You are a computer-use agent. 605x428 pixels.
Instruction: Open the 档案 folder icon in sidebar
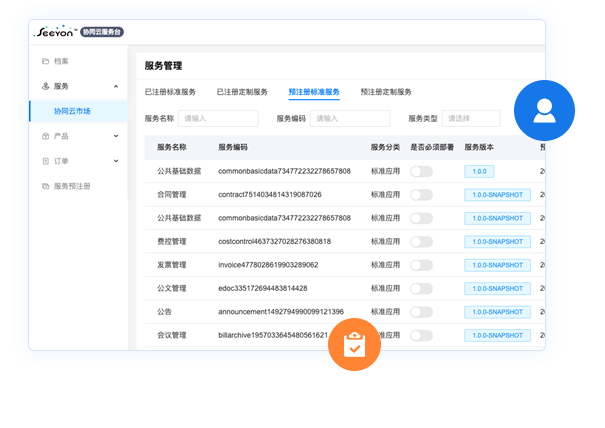coord(46,61)
